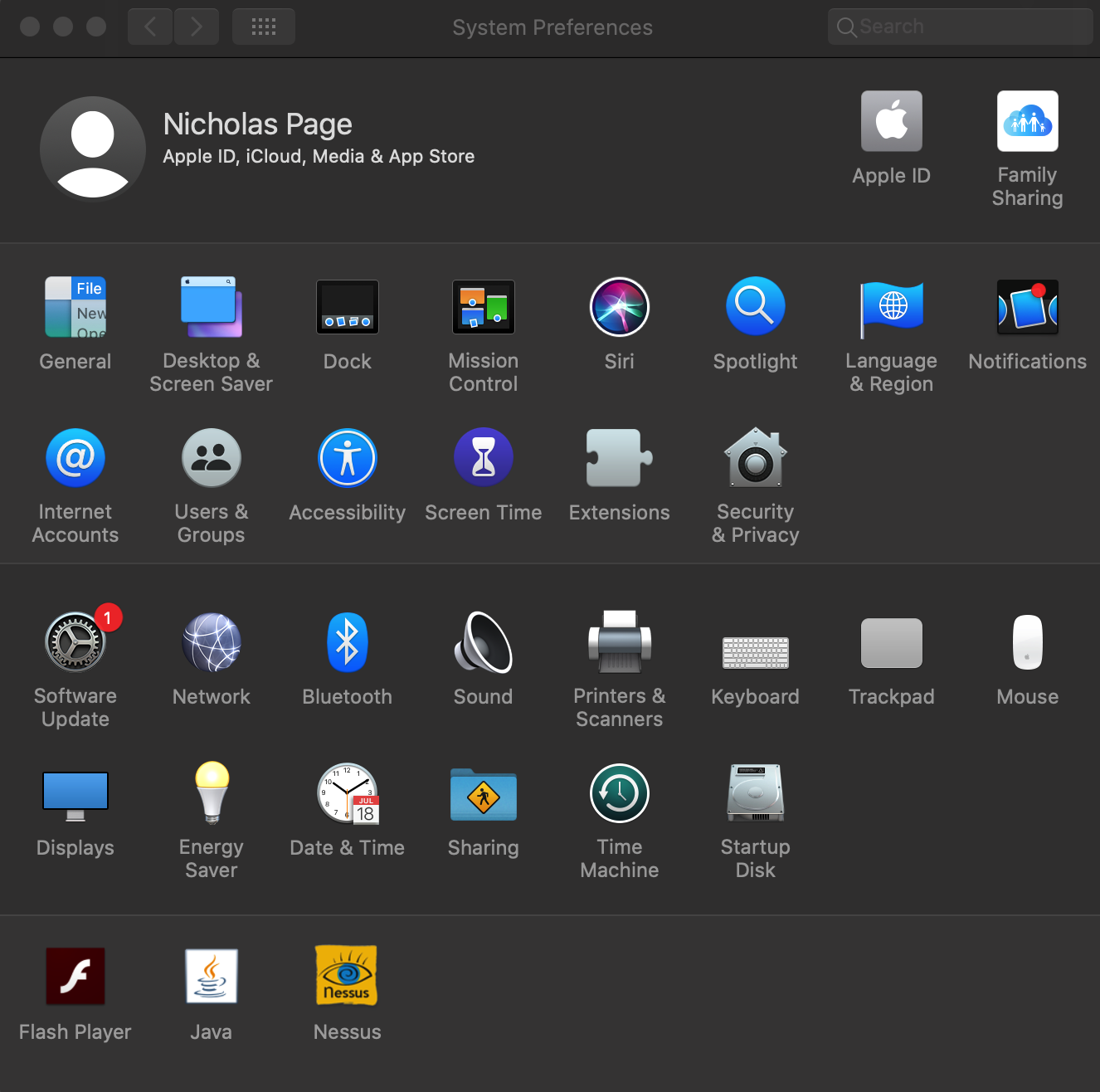Open the Screen Time pane
This screenshot has height=1092, width=1100.
point(483,459)
